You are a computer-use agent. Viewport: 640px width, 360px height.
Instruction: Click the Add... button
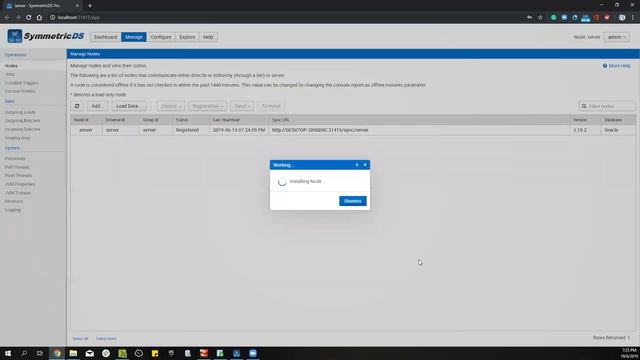pos(98,106)
